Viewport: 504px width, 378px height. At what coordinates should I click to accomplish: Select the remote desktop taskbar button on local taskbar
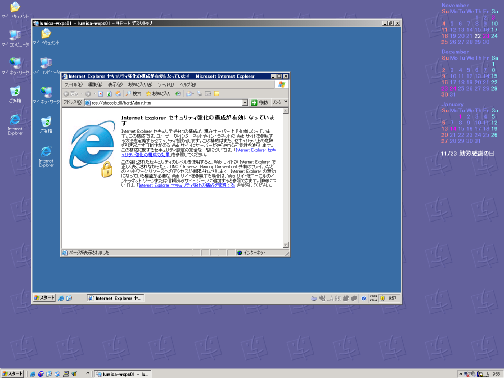tap(123, 374)
